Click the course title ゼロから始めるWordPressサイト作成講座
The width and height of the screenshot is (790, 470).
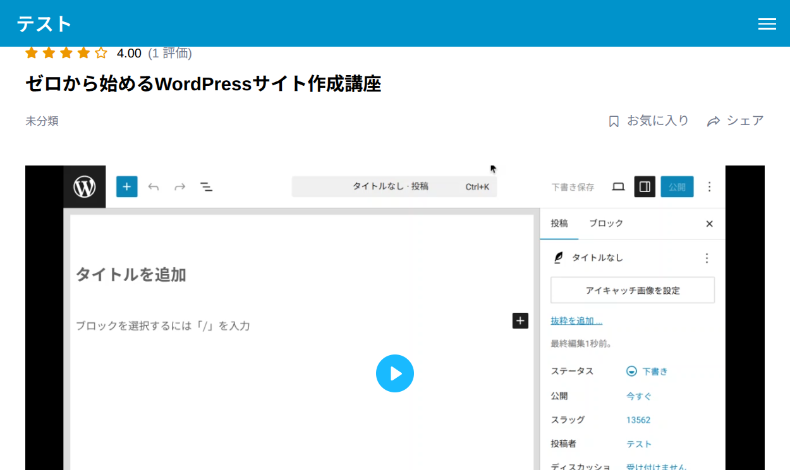[x=203, y=84]
